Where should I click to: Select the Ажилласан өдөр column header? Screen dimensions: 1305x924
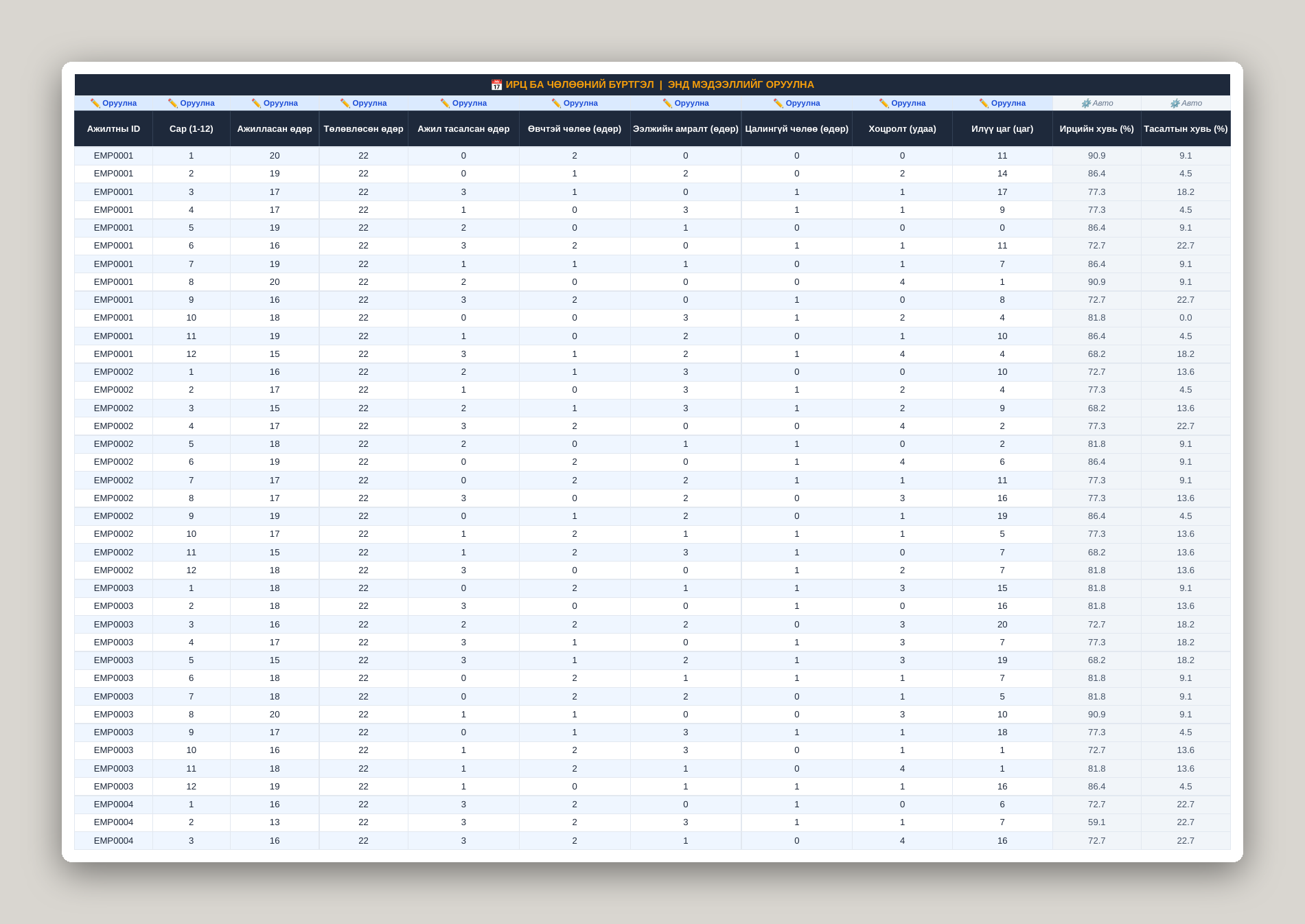(x=275, y=128)
